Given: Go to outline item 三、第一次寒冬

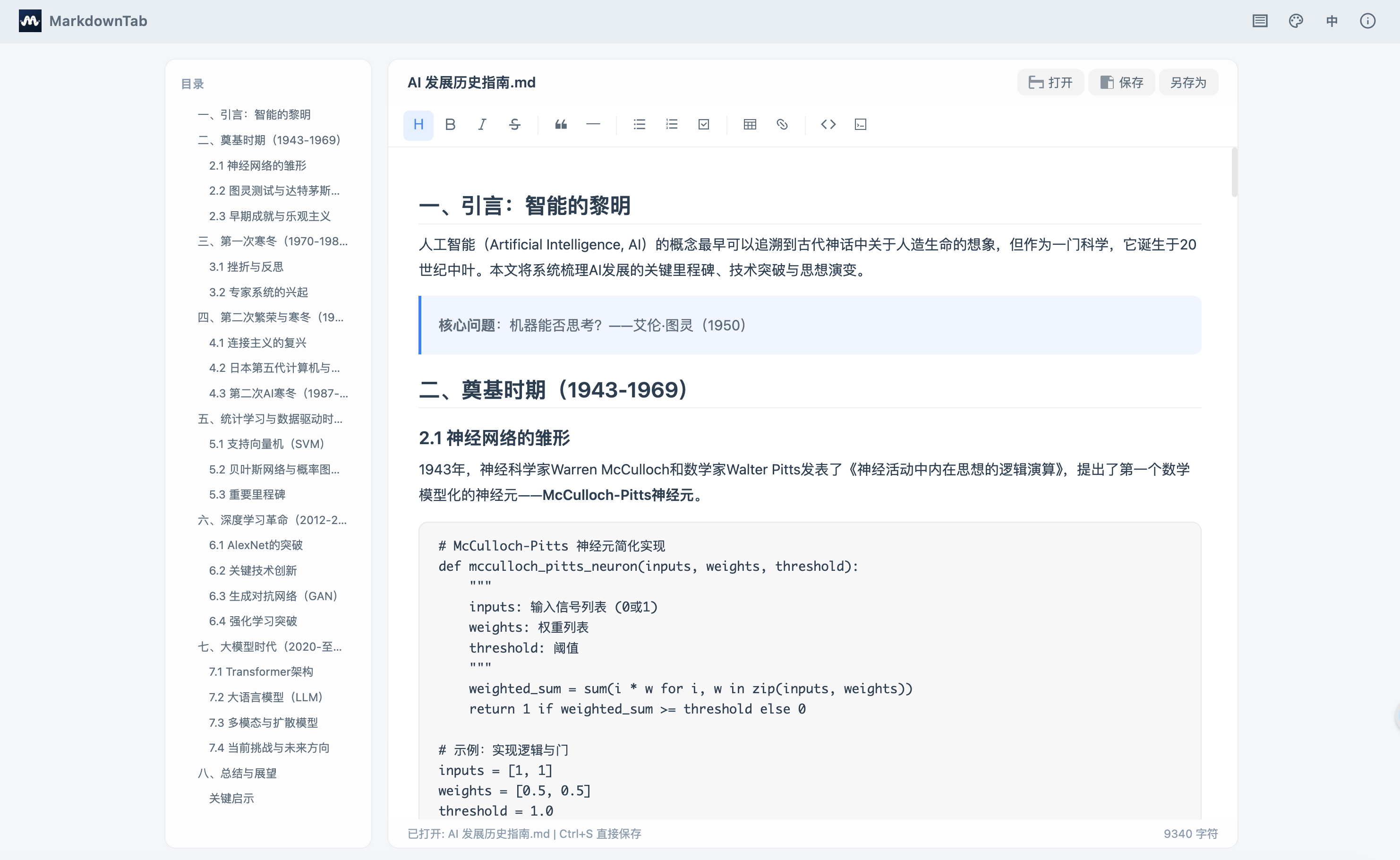Looking at the screenshot, I should point(273,241).
